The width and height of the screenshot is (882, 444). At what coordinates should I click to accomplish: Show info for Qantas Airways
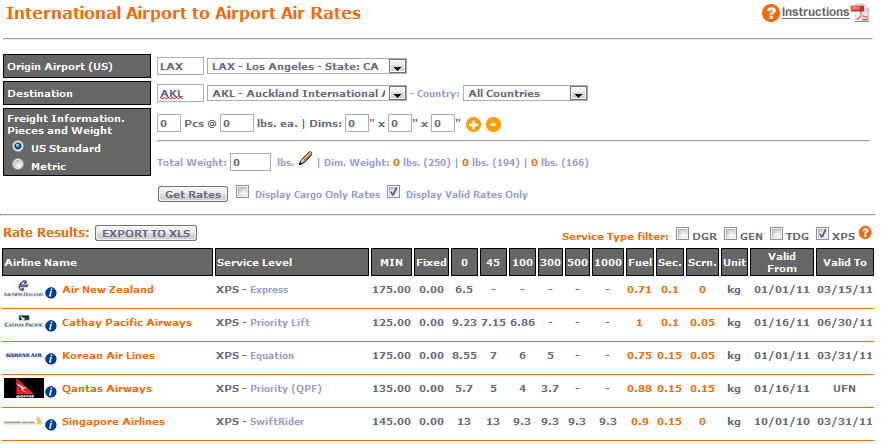pyautogui.click(x=51, y=392)
